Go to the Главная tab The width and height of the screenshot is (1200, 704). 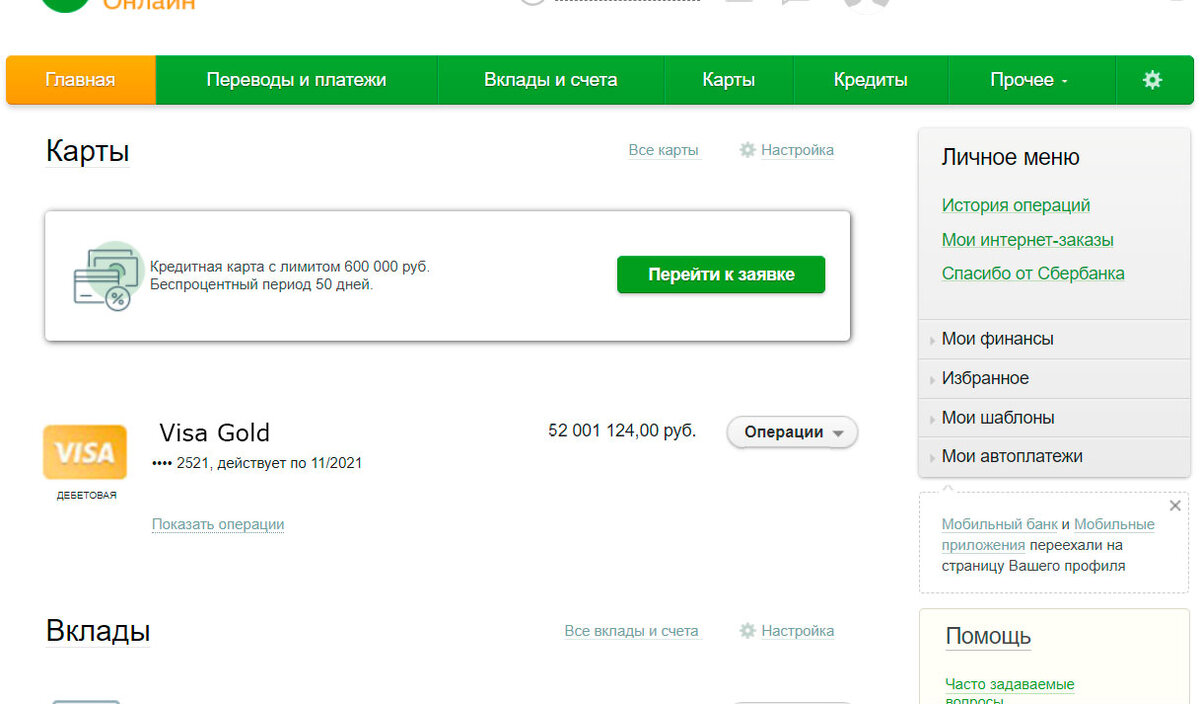coord(81,80)
